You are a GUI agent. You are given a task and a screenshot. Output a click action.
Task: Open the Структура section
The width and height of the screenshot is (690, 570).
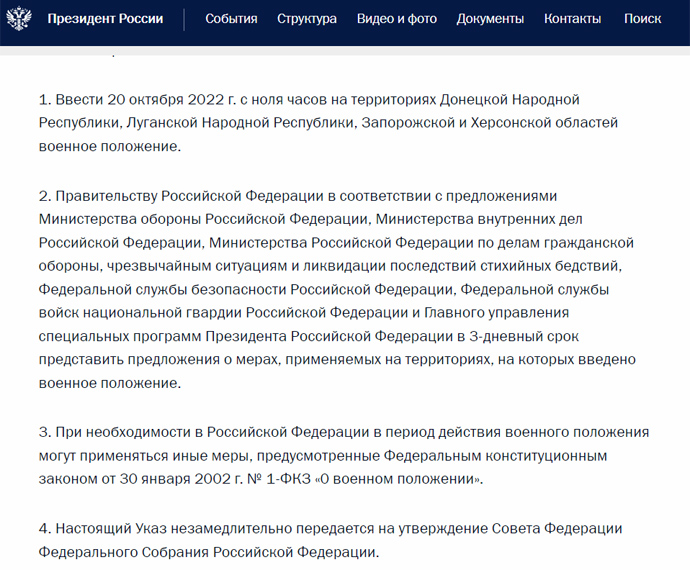pos(307,19)
